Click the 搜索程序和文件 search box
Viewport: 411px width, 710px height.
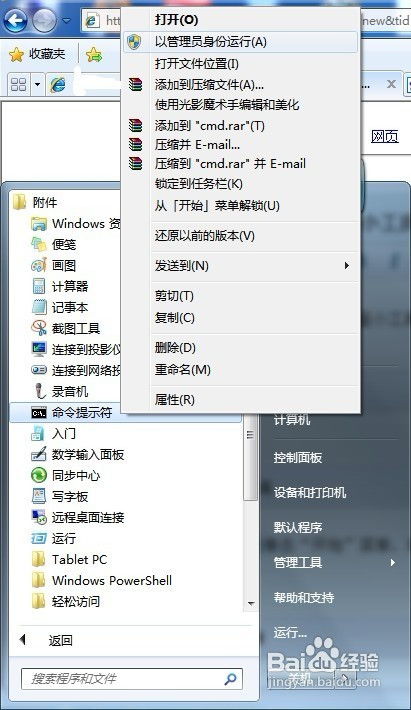[132, 678]
